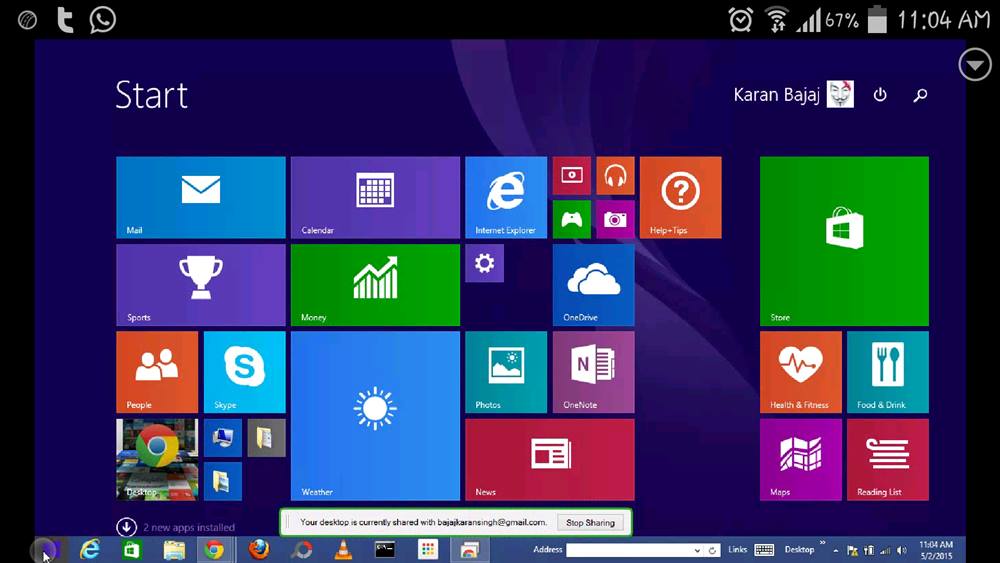Show all apps with the down arrow

click(126, 527)
